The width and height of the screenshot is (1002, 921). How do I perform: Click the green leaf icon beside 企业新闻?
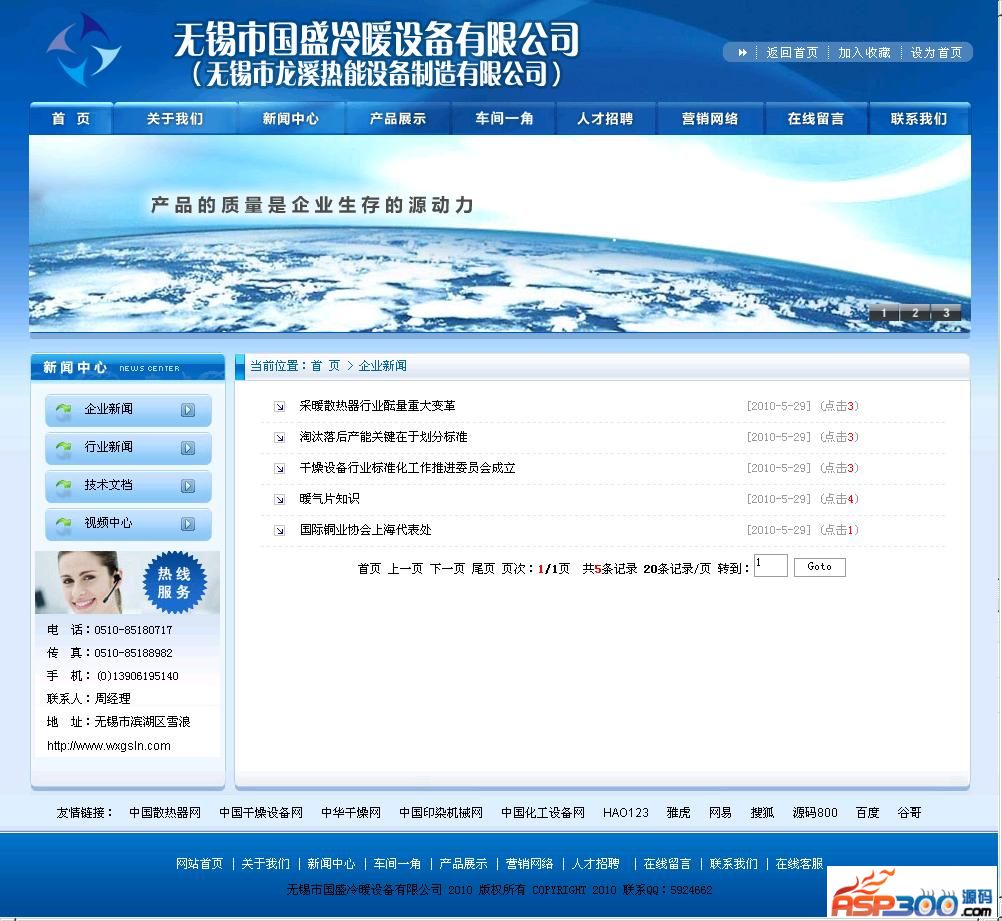tap(63, 410)
